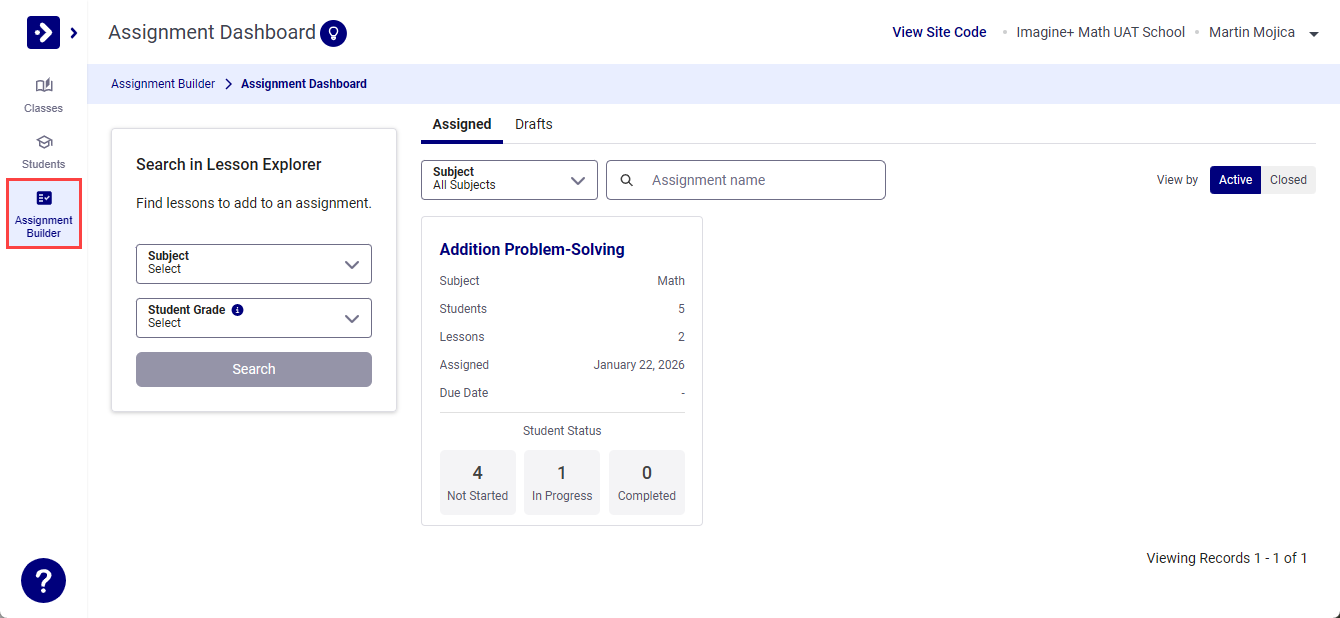Expand the sidebar using the chevron arrow
The height and width of the screenshot is (618, 1340).
pyautogui.click(x=74, y=33)
